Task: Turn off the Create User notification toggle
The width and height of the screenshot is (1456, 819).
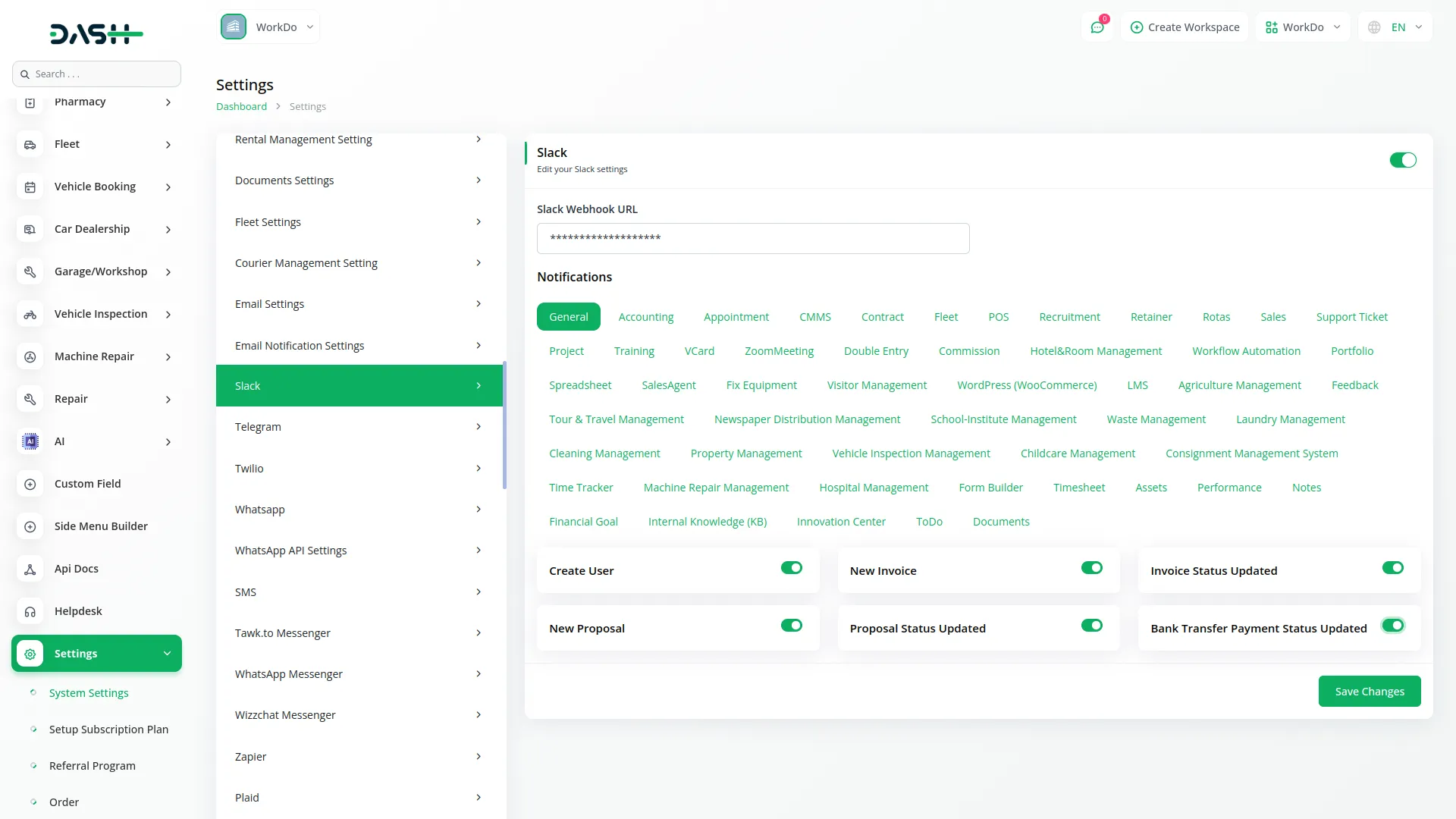Action: 791,567
